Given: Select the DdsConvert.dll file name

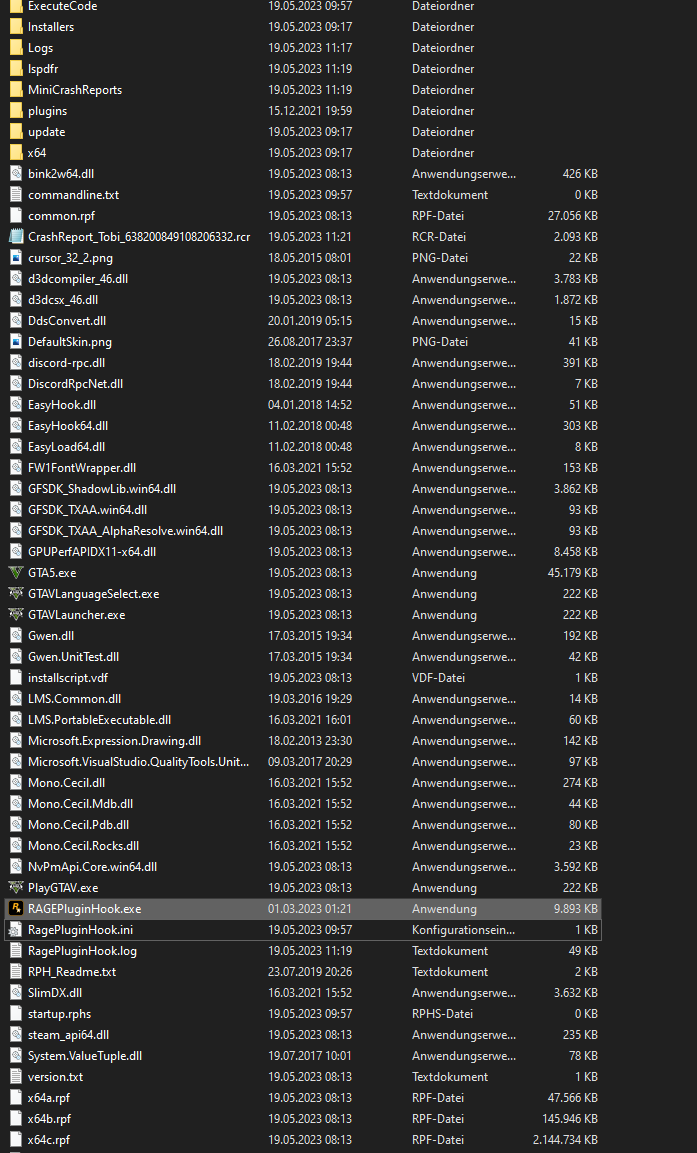Looking at the screenshot, I should click(x=67, y=321).
